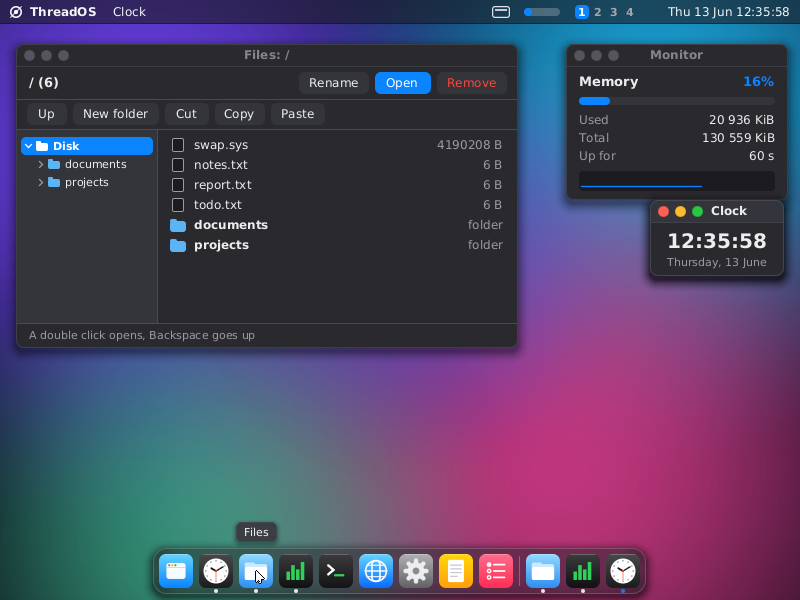This screenshot has width=800, height=600.
Task: Select the documents folder icon in the file list
Action: coord(178,225)
